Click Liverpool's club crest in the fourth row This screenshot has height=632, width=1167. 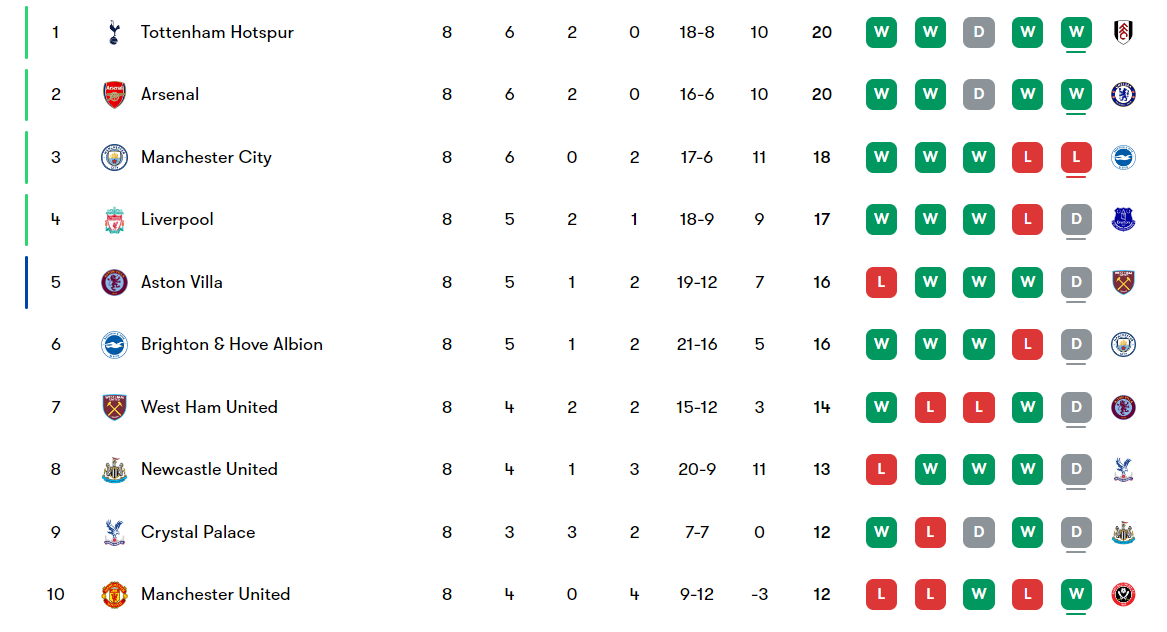[x=114, y=220]
